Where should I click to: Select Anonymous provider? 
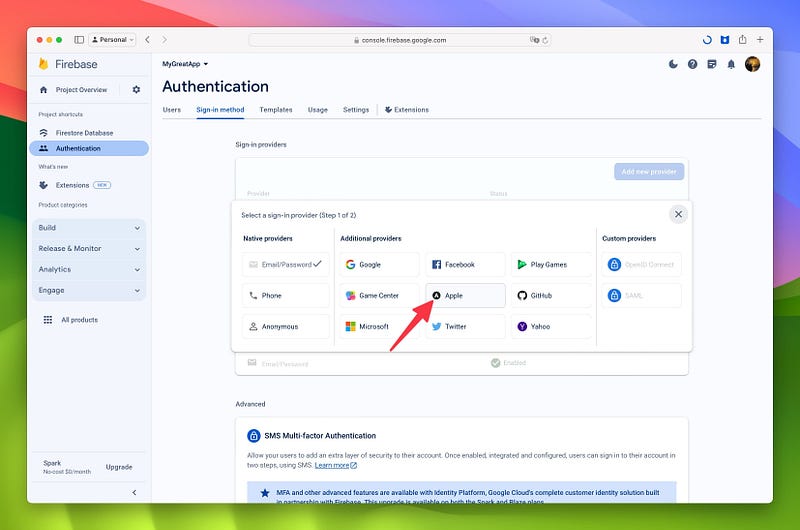[x=286, y=326]
